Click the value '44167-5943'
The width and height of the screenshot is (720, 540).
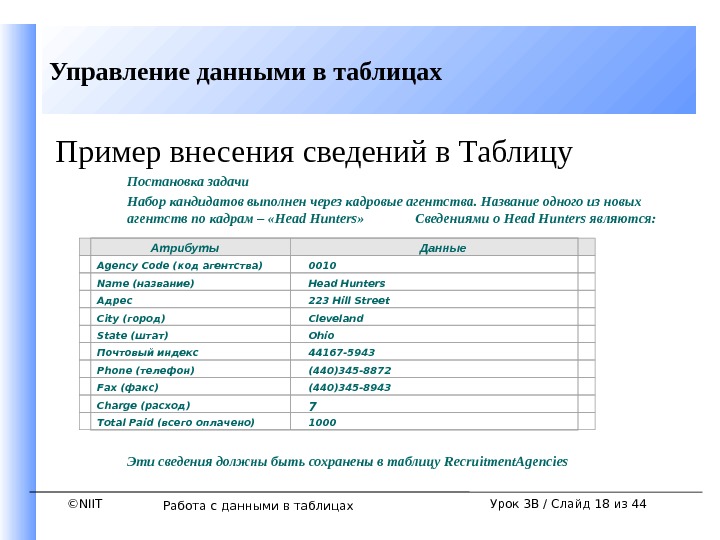pyautogui.click(x=342, y=353)
